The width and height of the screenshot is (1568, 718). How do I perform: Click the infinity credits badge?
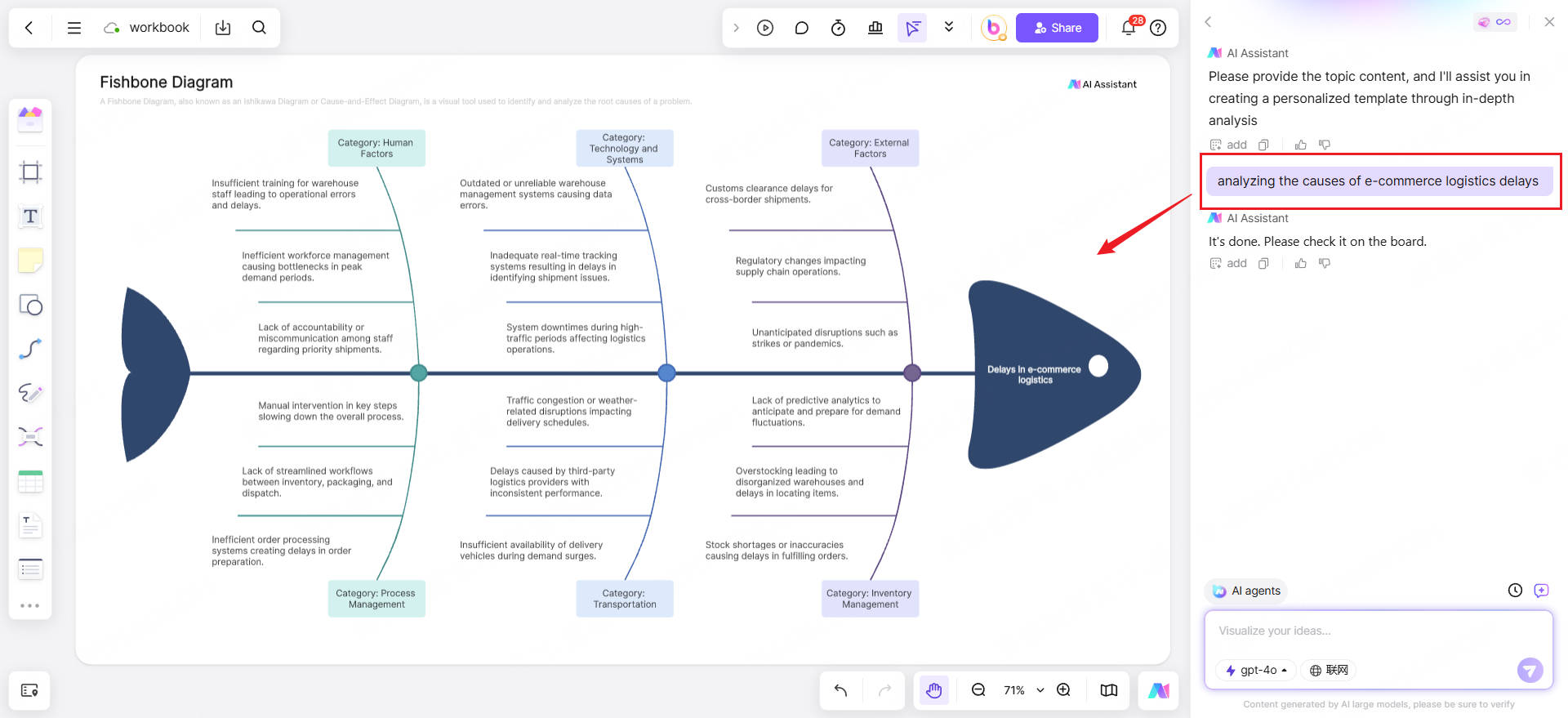(1494, 22)
